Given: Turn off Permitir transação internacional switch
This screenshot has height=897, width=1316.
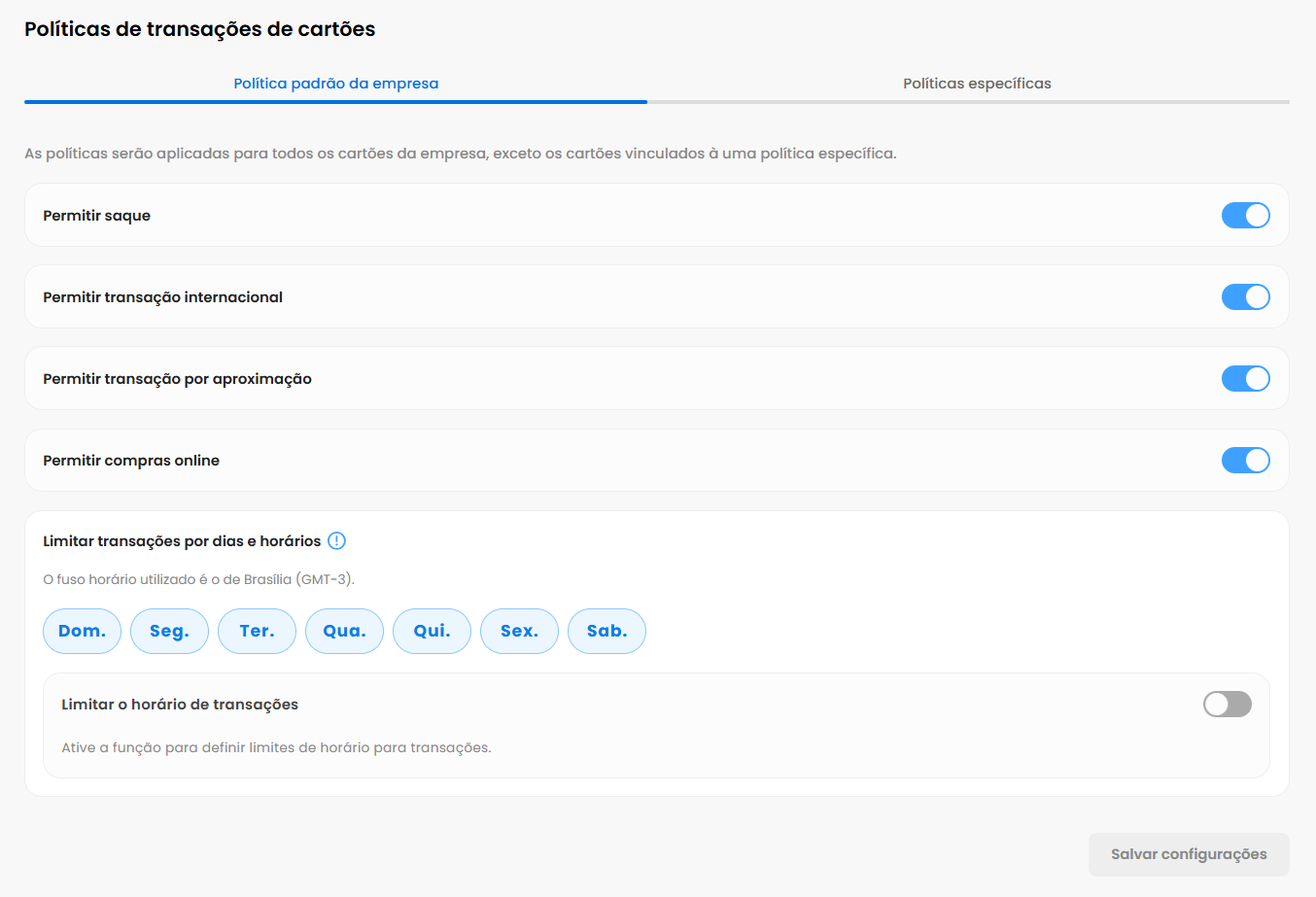Looking at the screenshot, I should coord(1245,297).
